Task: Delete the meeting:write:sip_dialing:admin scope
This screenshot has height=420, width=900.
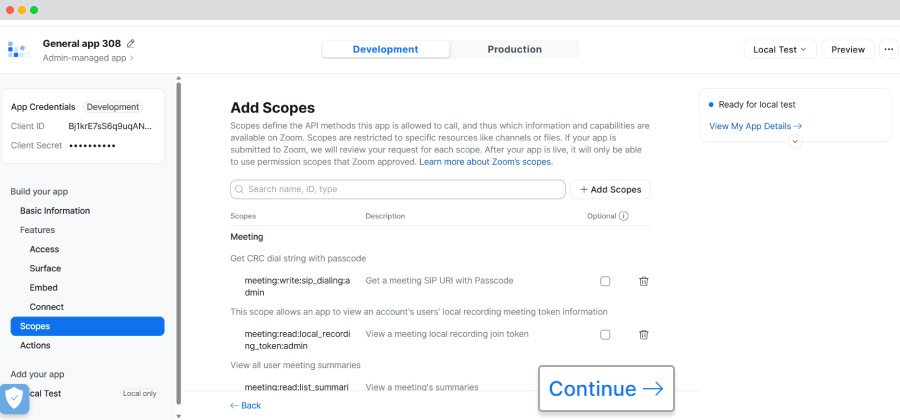Action: (x=644, y=281)
